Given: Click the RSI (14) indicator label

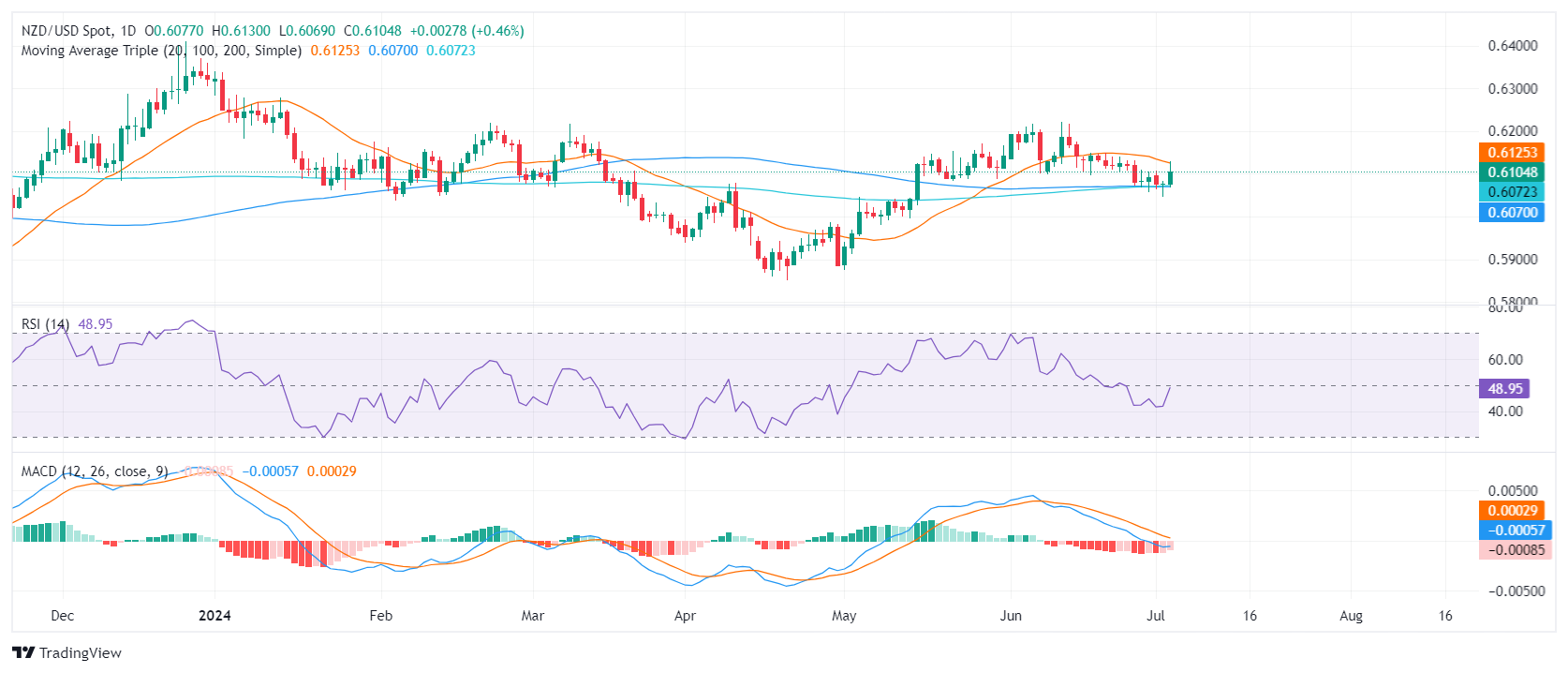Looking at the screenshot, I should (x=45, y=324).
